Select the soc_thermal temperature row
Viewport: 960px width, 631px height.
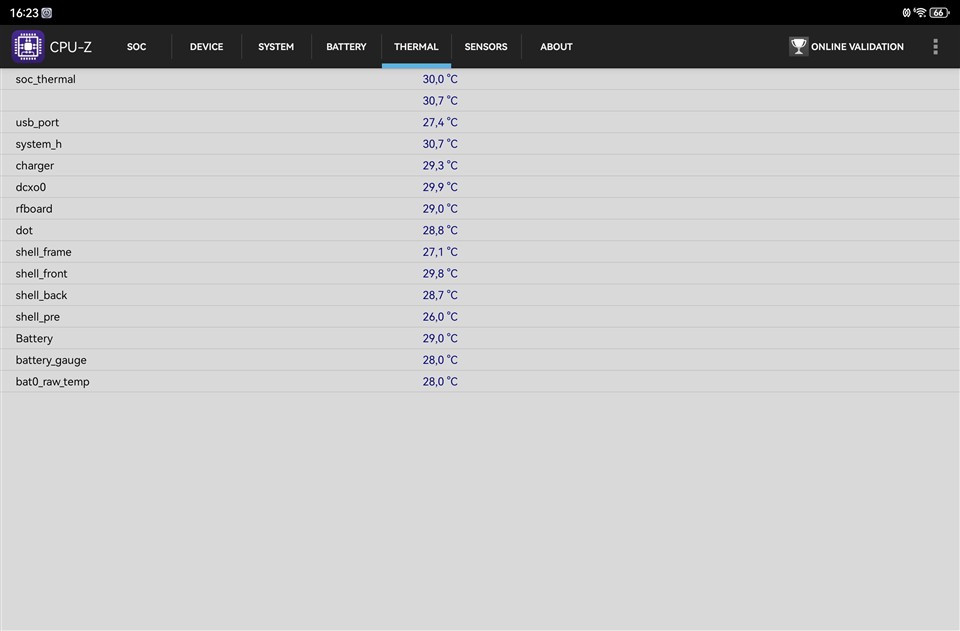(x=480, y=79)
